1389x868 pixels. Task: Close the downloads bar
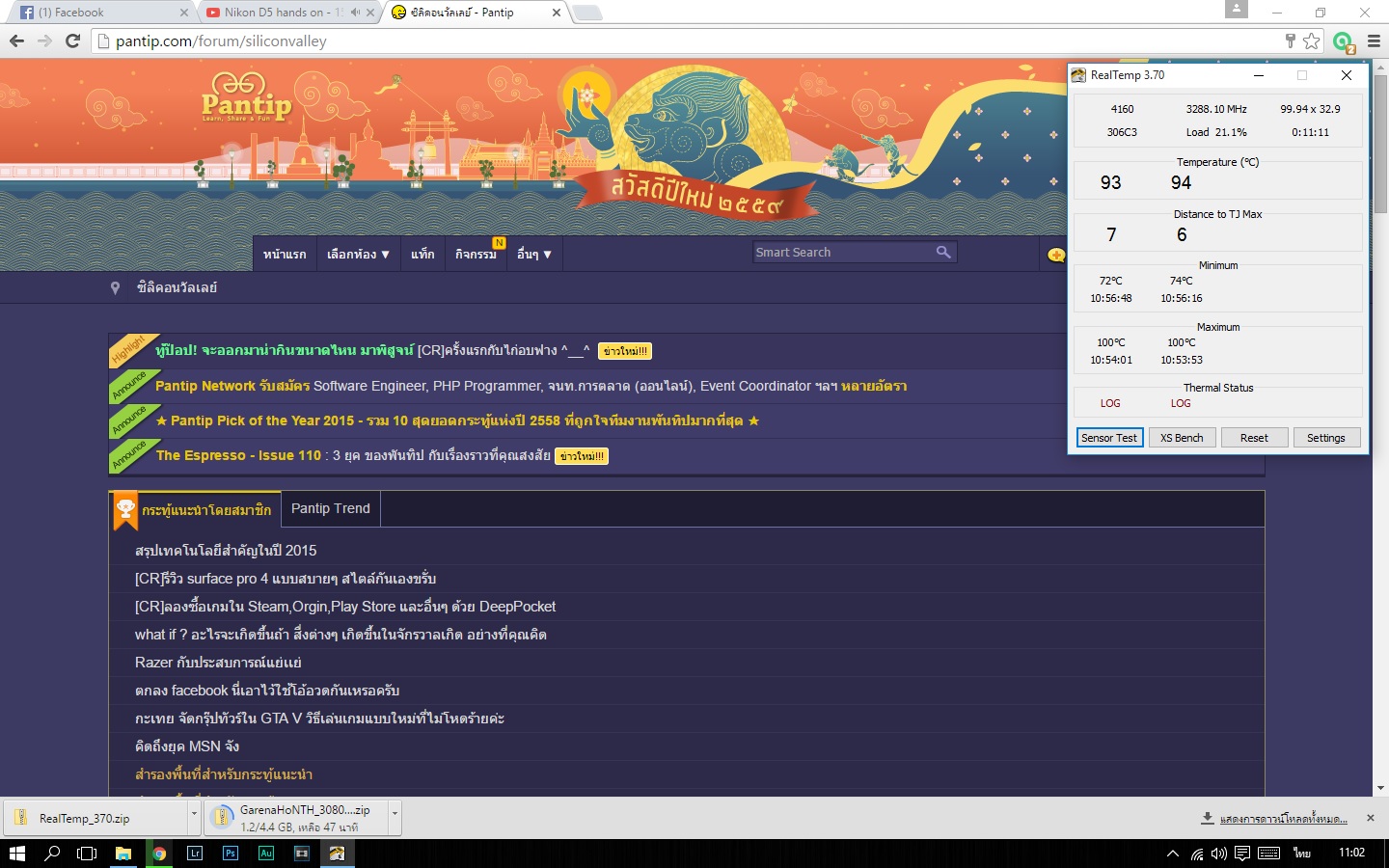coord(1370,818)
